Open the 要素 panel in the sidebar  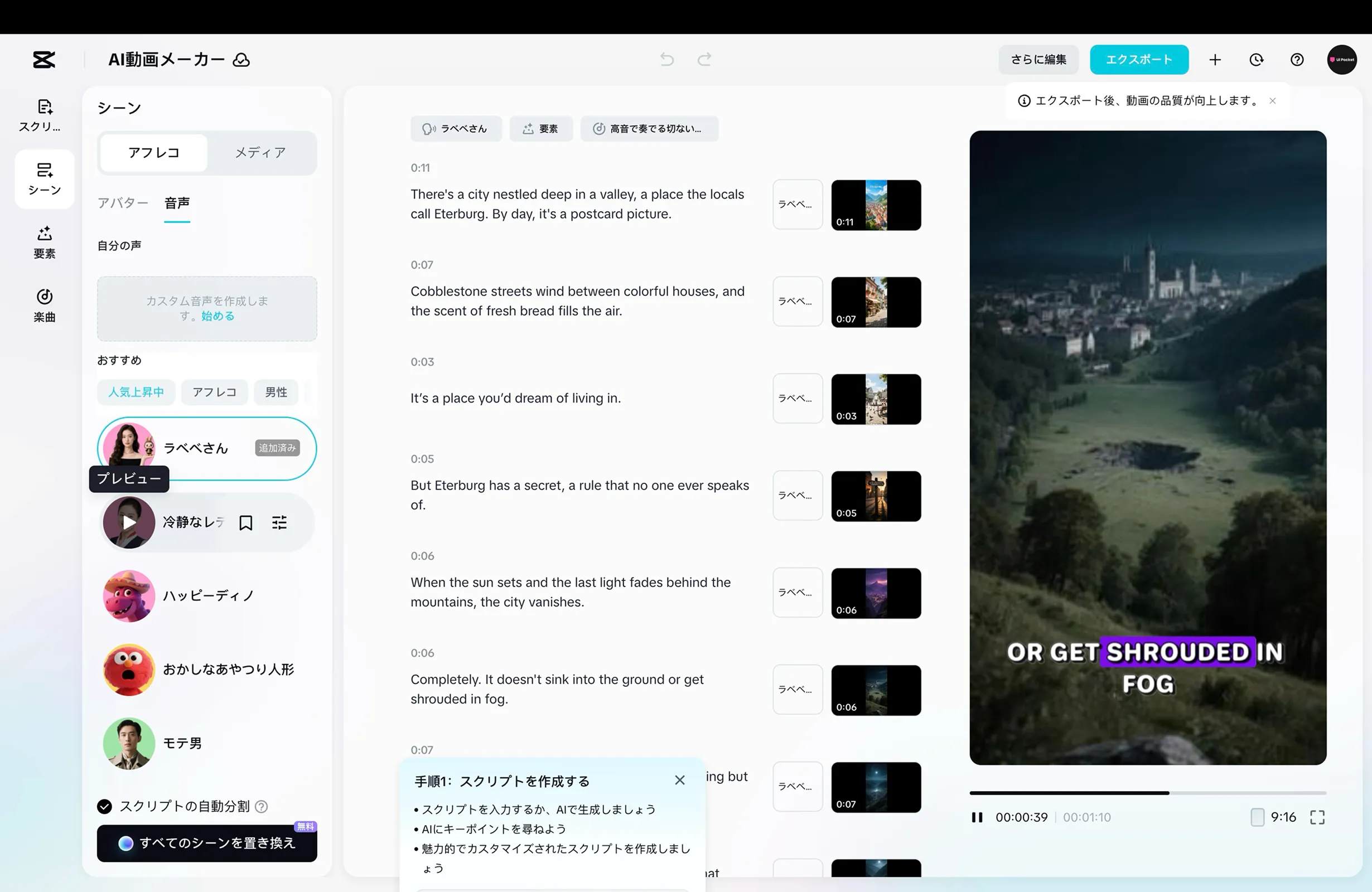pyautogui.click(x=44, y=242)
